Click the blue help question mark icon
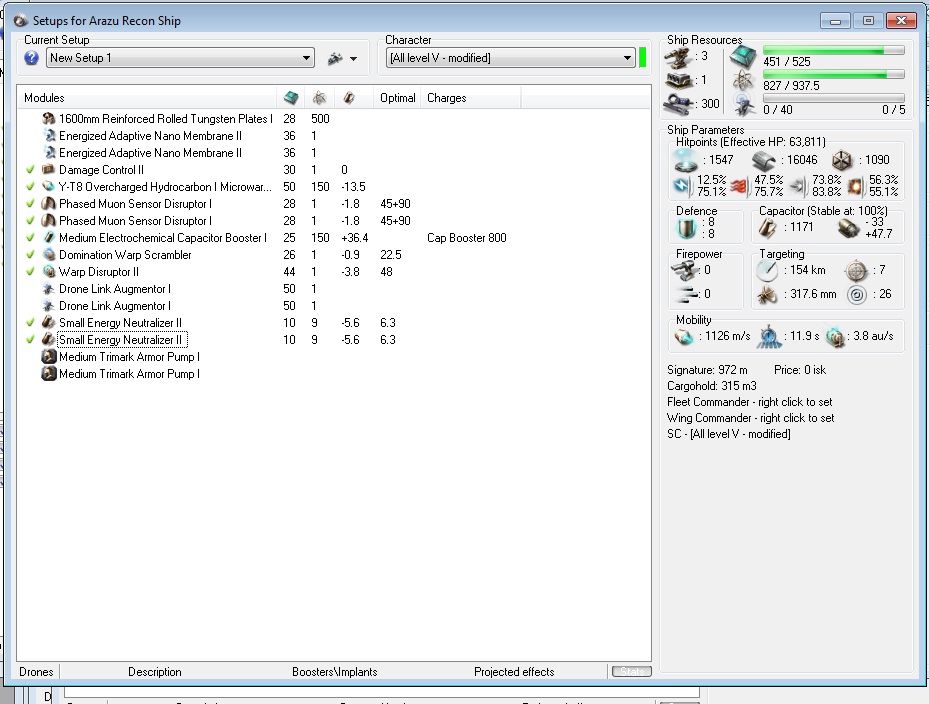This screenshot has height=704, width=929. click(32, 58)
